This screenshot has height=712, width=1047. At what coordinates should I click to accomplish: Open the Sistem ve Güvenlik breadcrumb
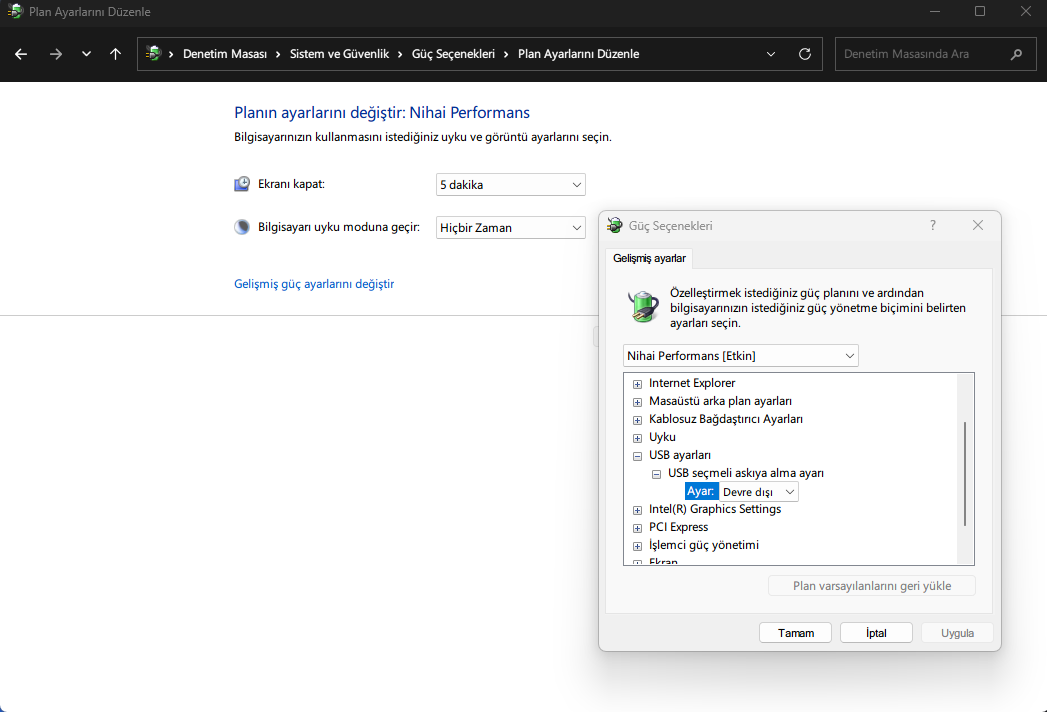click(x=339, y=54)
